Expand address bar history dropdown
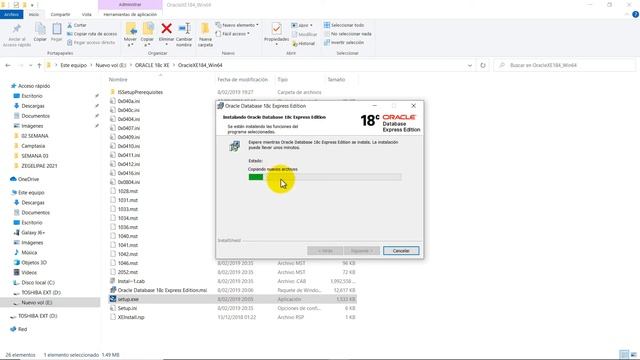 coord(470,65)
